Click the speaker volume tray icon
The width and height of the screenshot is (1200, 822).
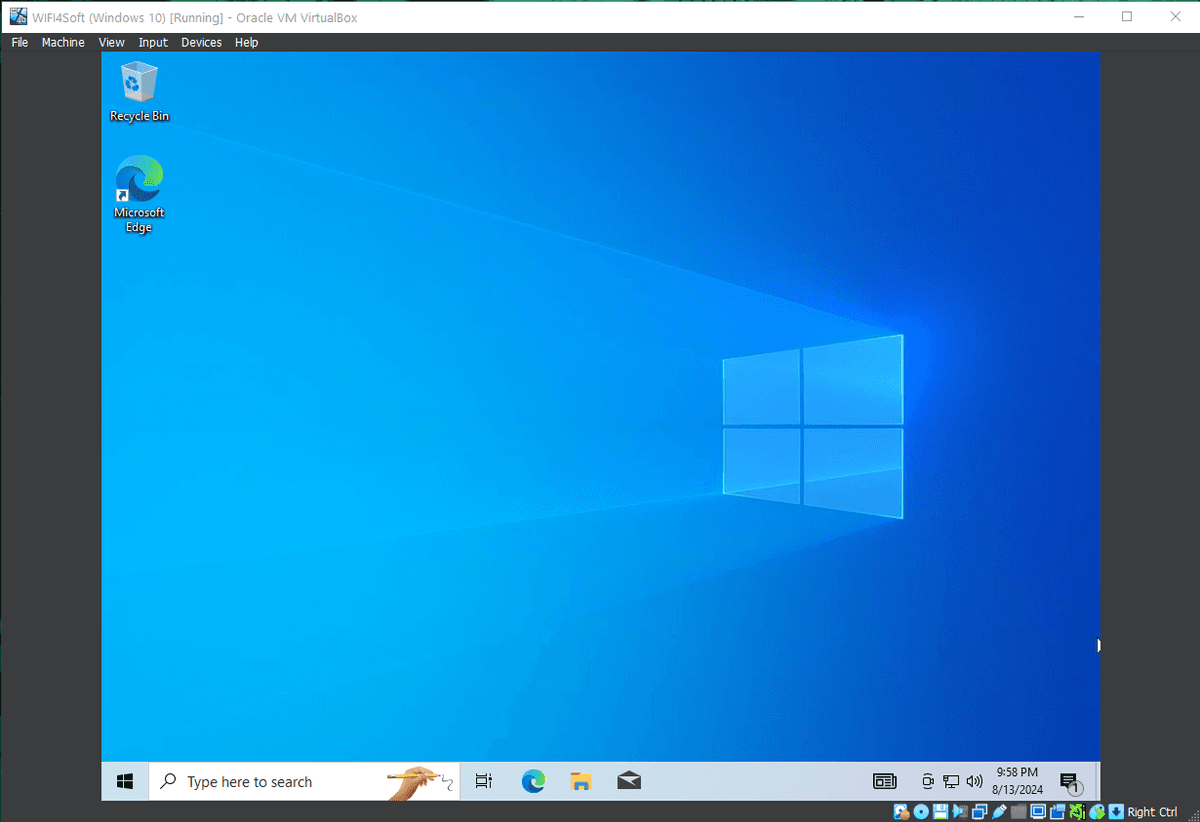pos(974,781)
